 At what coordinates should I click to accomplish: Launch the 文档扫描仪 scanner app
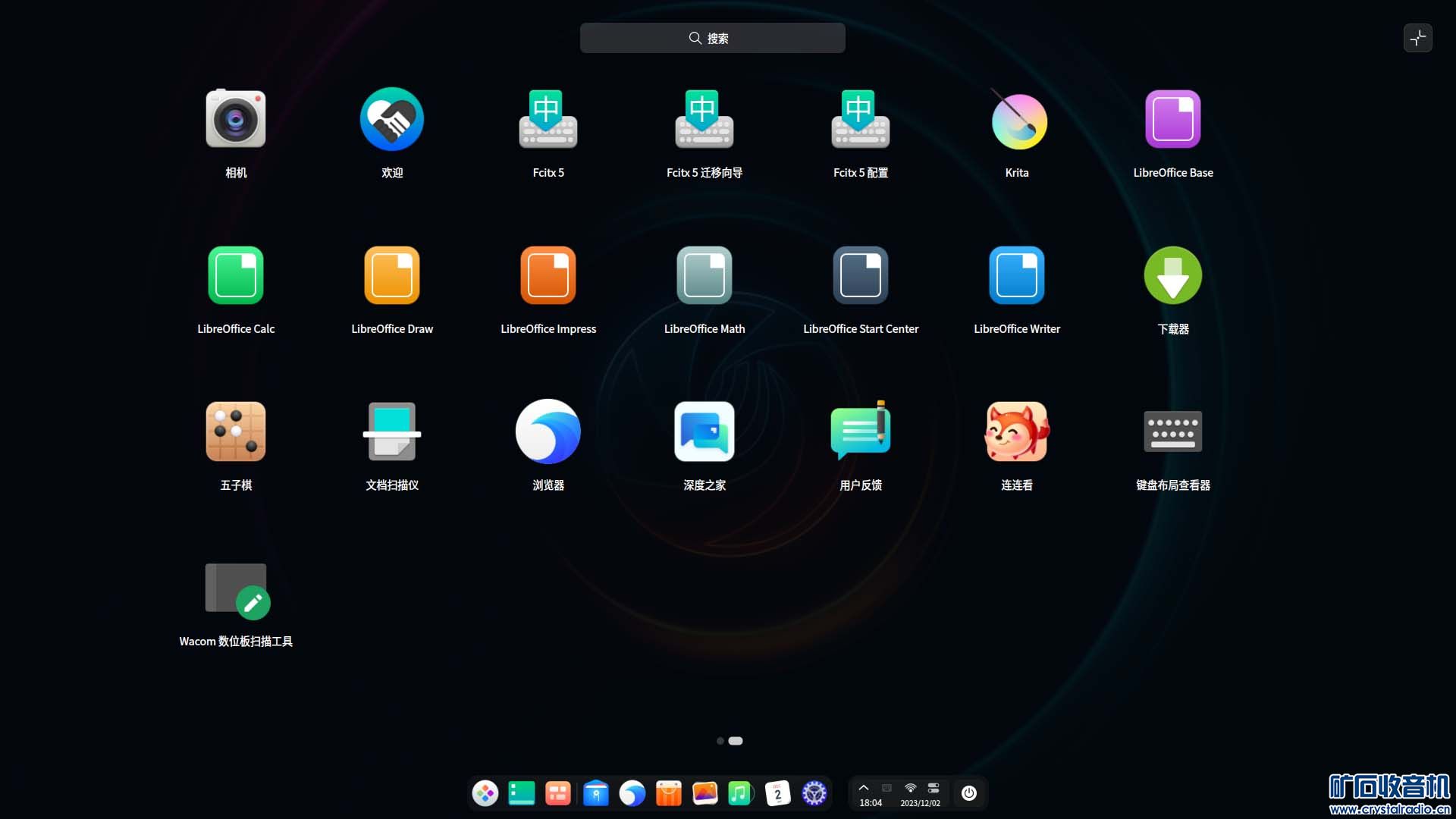(392, 431)
